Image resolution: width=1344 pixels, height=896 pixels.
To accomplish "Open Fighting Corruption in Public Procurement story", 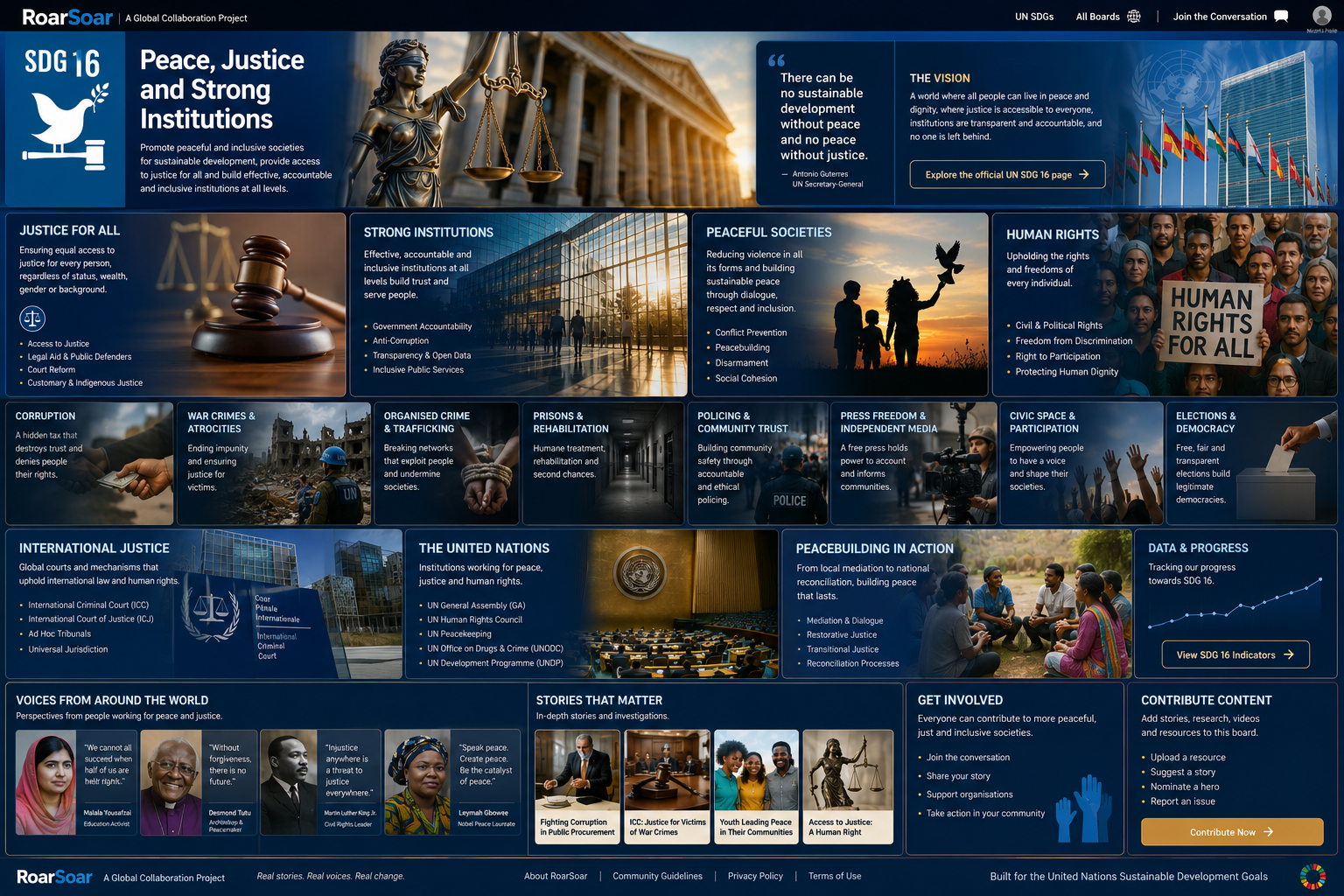I will pyautogui.click(x=577, y=786).
